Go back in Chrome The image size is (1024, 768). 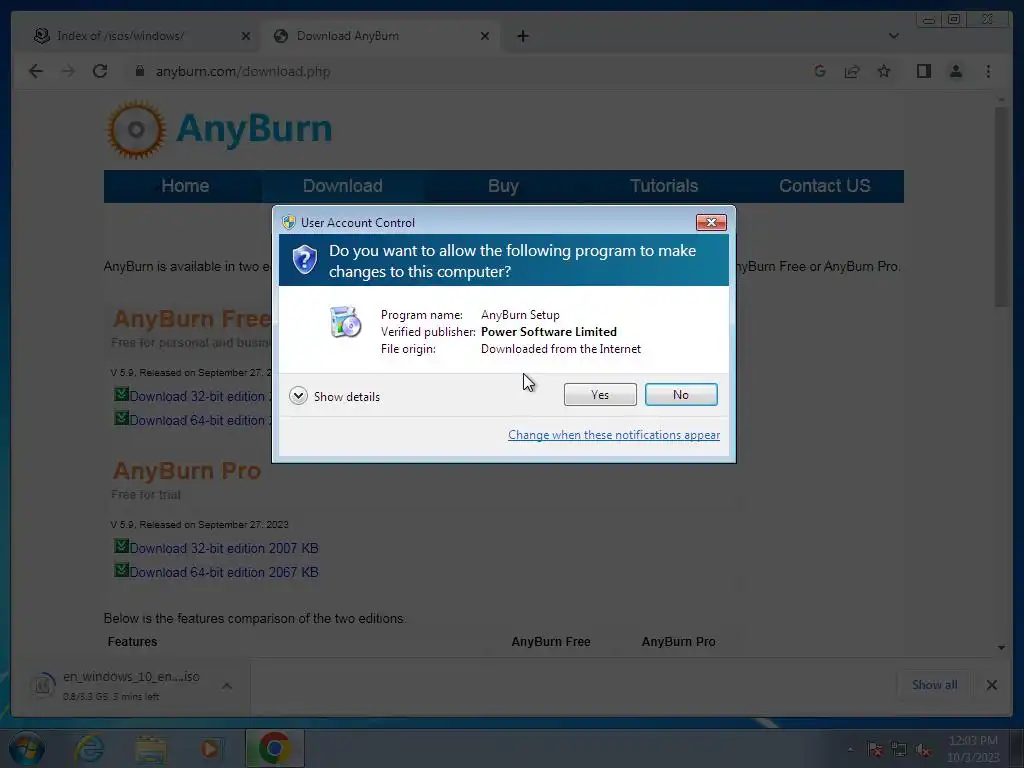tap(36, 71)
